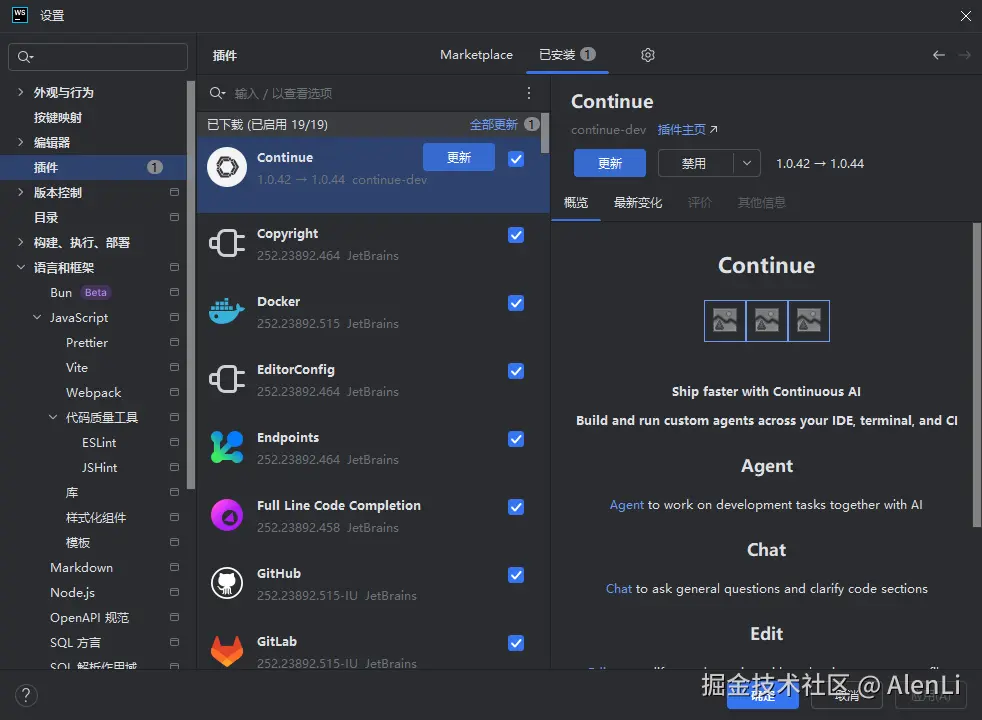Click the 全部更新 link
982x720 pixels.
click(494, 125)
